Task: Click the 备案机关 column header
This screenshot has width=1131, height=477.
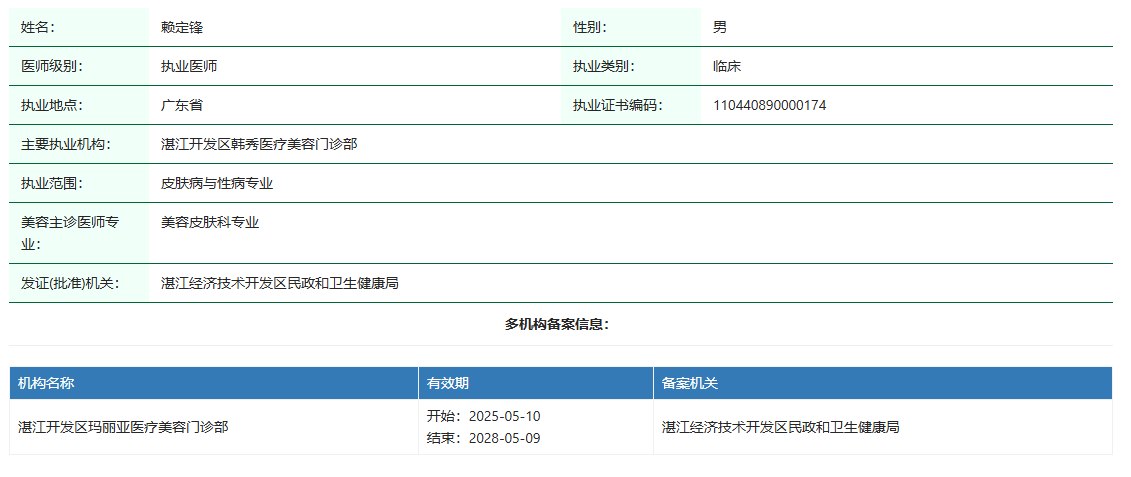Action: 690,383
